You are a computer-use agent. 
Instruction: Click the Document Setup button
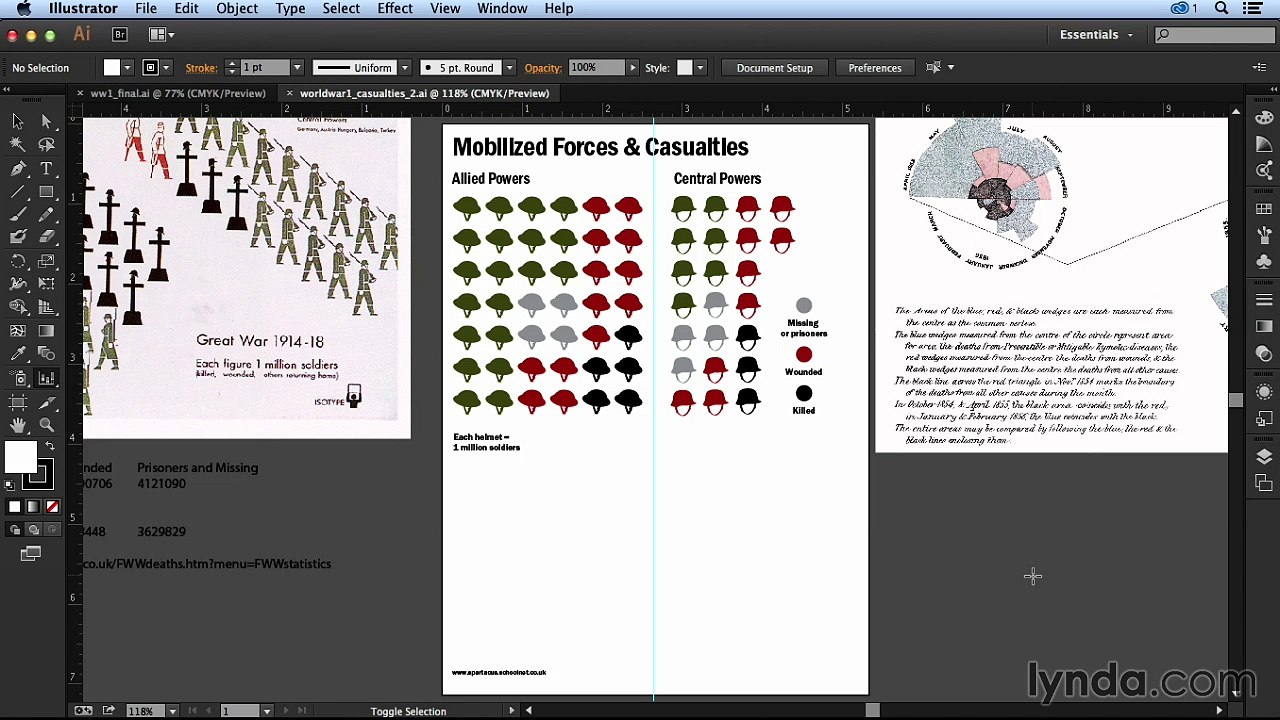click(x=775, y=68)
